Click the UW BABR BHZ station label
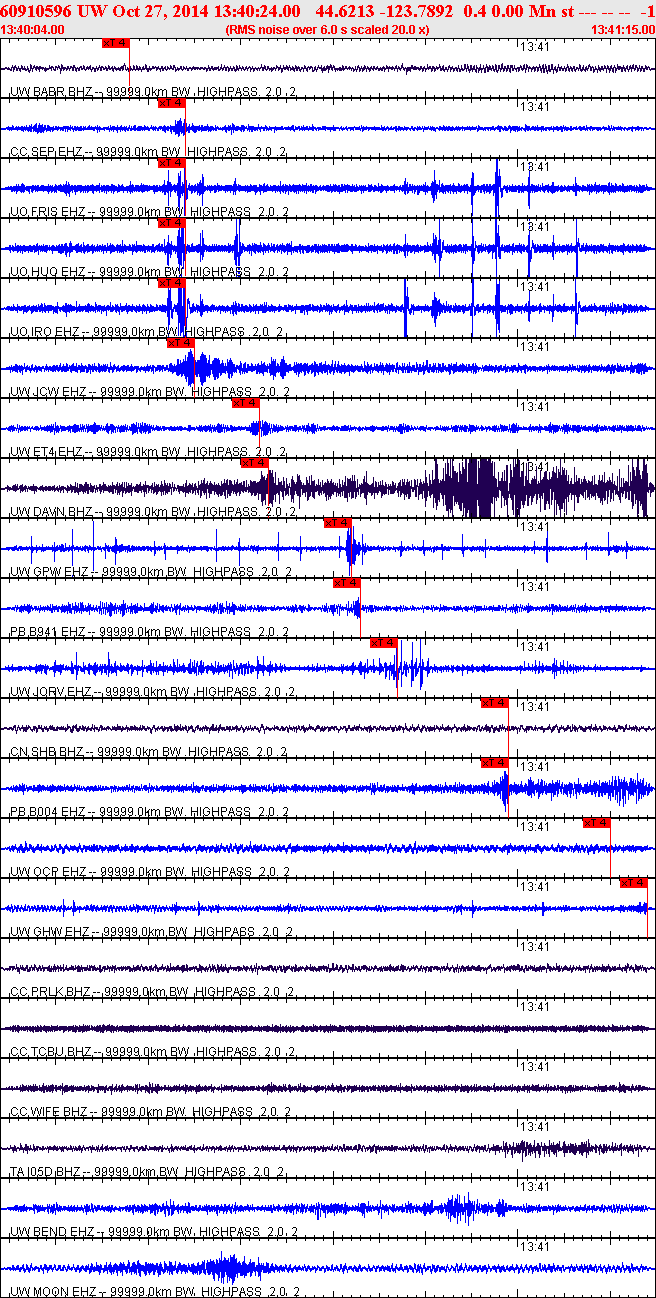This screenshot has width=656, height=1298. point(152,92)
